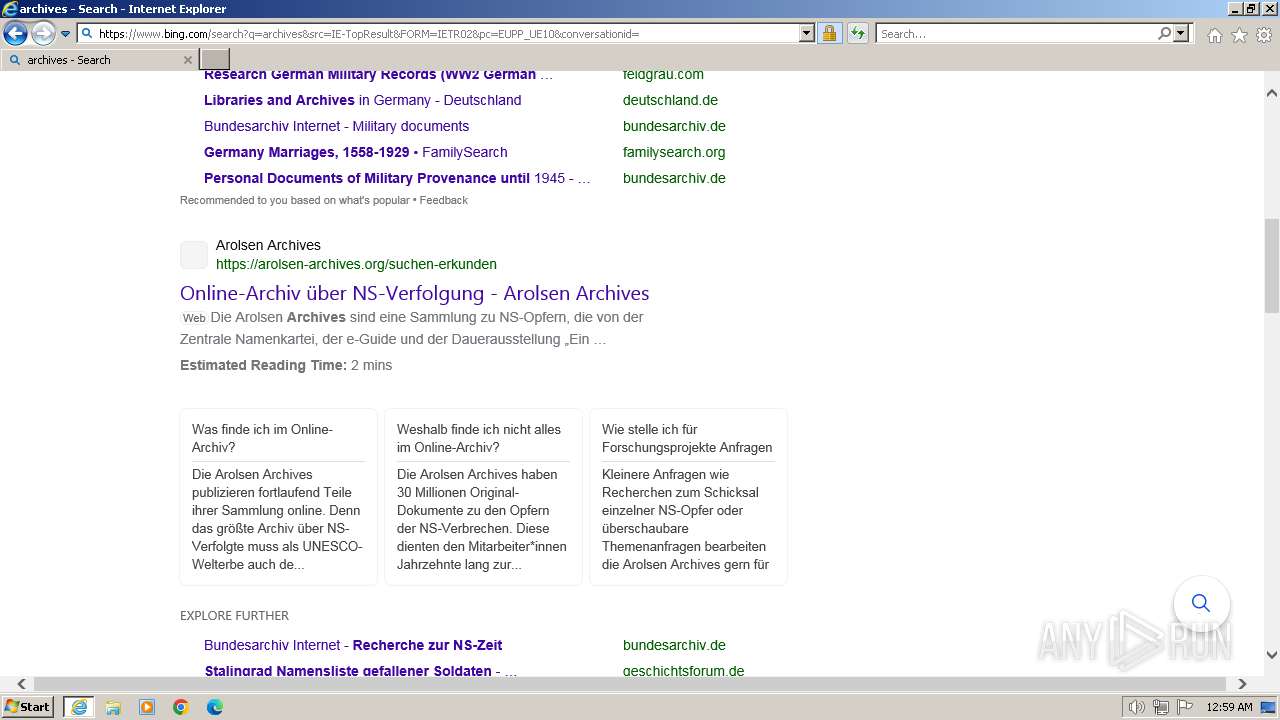
Task: Open the Tools gear icon
Action: coord(1263,35)
